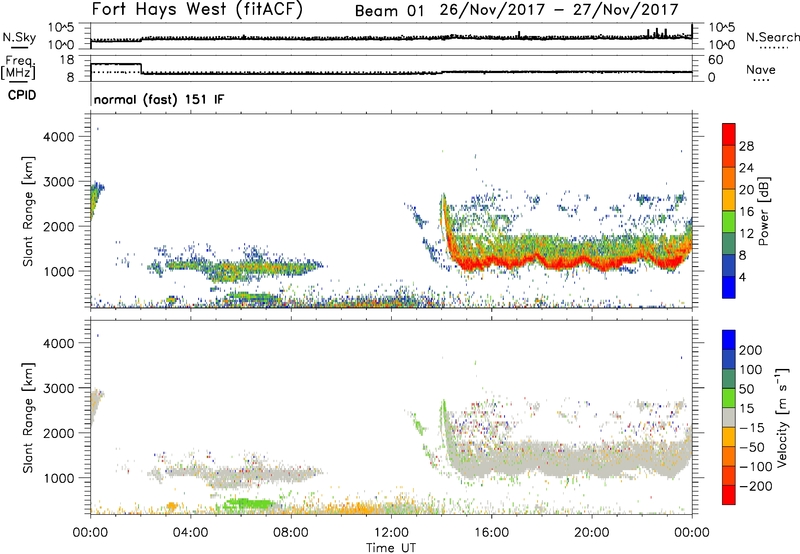This screenshot has height=554, width=800.
Task: Click the 'Freq. [MHz]' axis label
Action: click(19, 67)
